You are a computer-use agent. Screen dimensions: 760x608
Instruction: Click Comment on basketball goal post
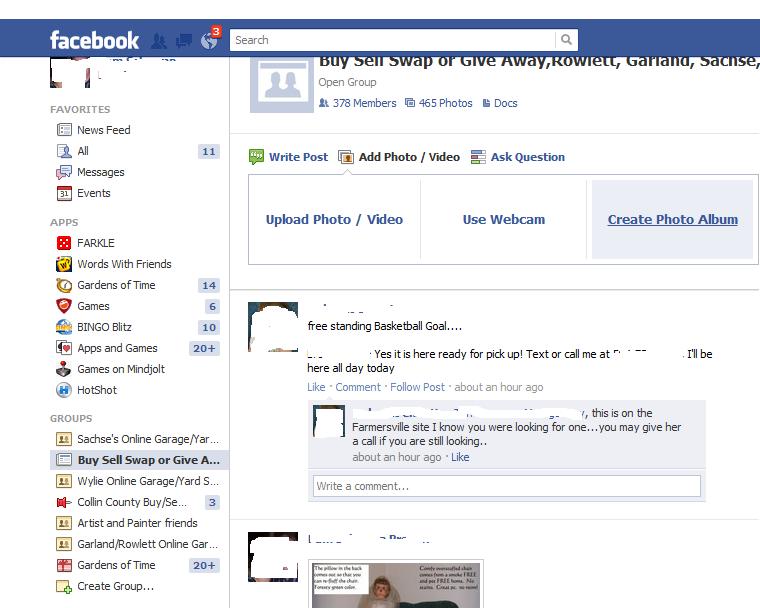tap(358, 387)
